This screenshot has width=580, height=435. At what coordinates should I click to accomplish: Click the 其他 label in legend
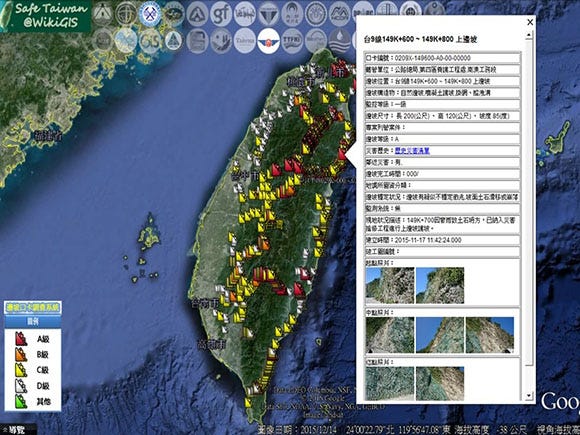pyautogui.click(x=44, y=402)
